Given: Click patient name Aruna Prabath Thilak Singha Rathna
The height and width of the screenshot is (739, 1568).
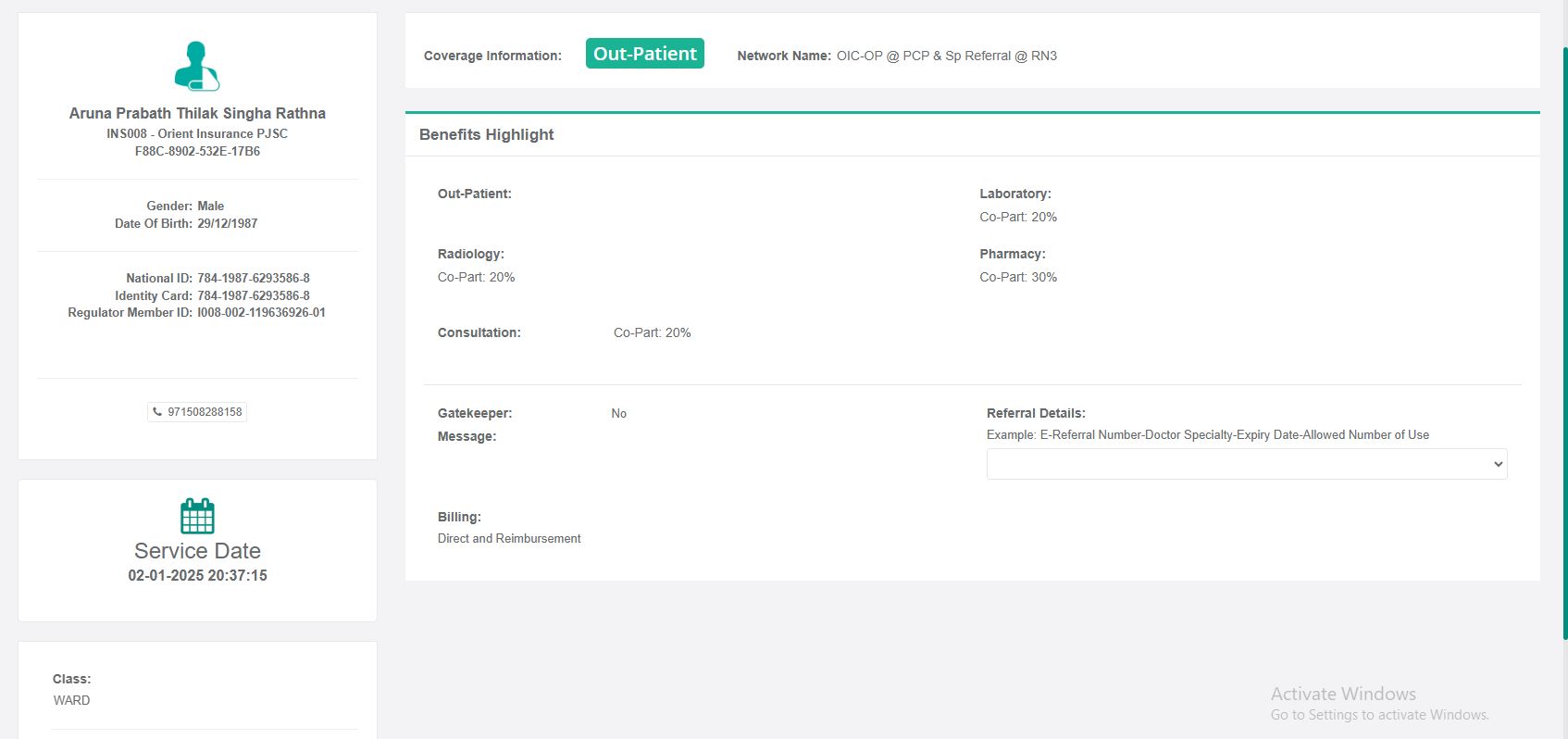Looking at the screenshot, I should pos(197,113).
